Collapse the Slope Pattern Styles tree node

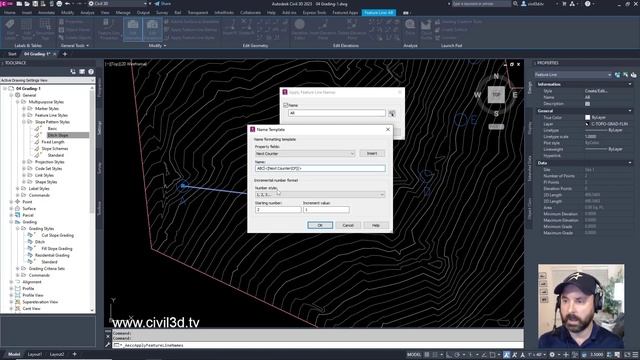(x=24, y=122)
